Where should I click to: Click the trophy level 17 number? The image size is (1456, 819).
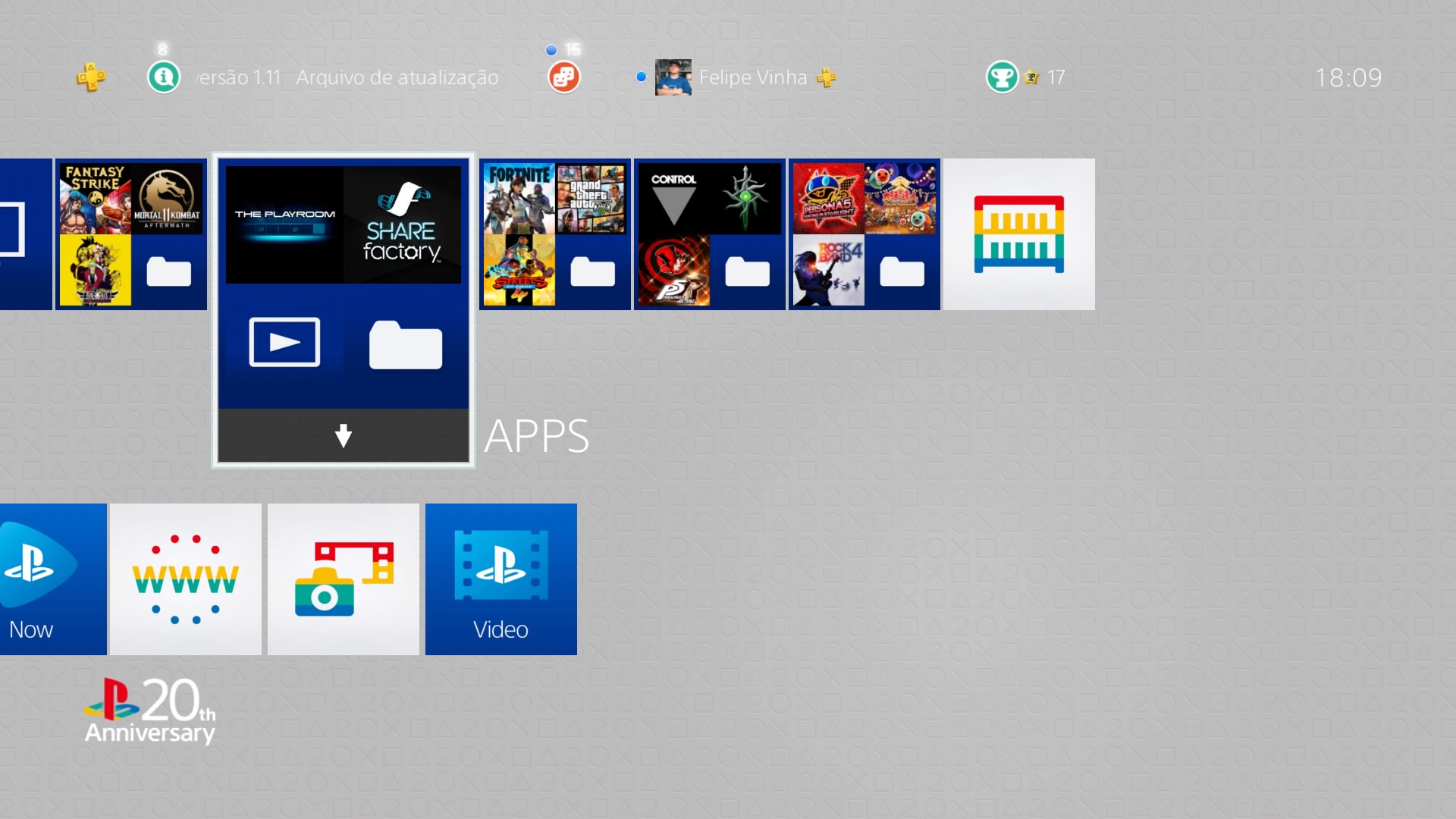[1056, 77]
